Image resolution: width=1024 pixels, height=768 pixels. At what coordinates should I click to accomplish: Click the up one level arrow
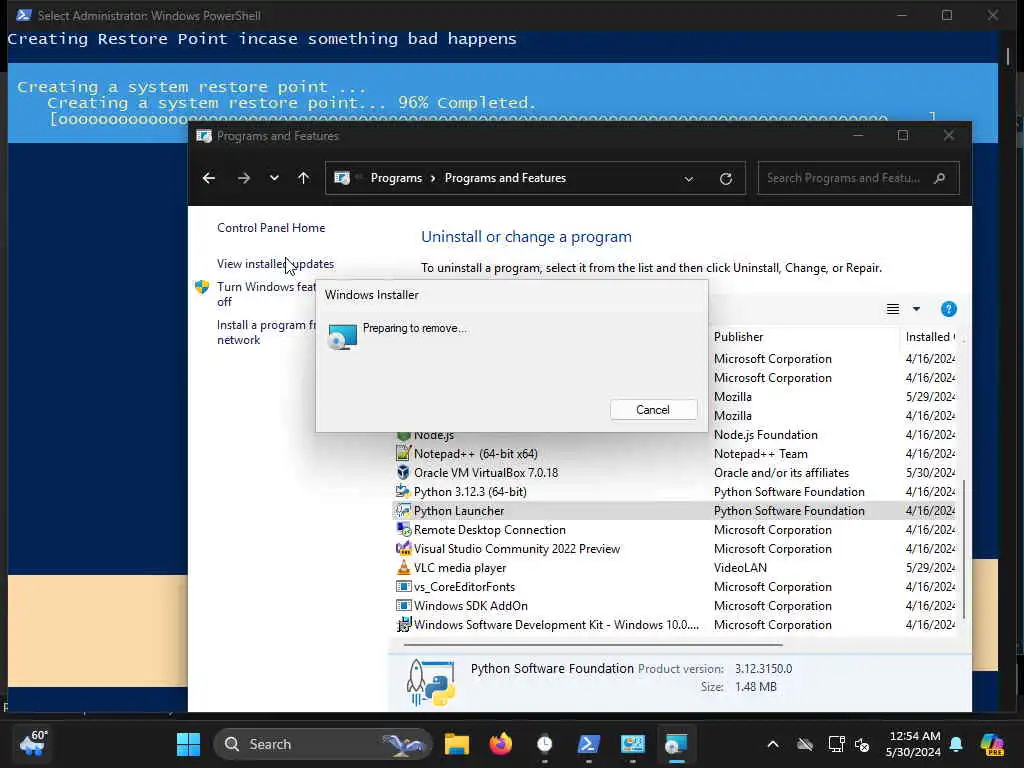(304, 178)
